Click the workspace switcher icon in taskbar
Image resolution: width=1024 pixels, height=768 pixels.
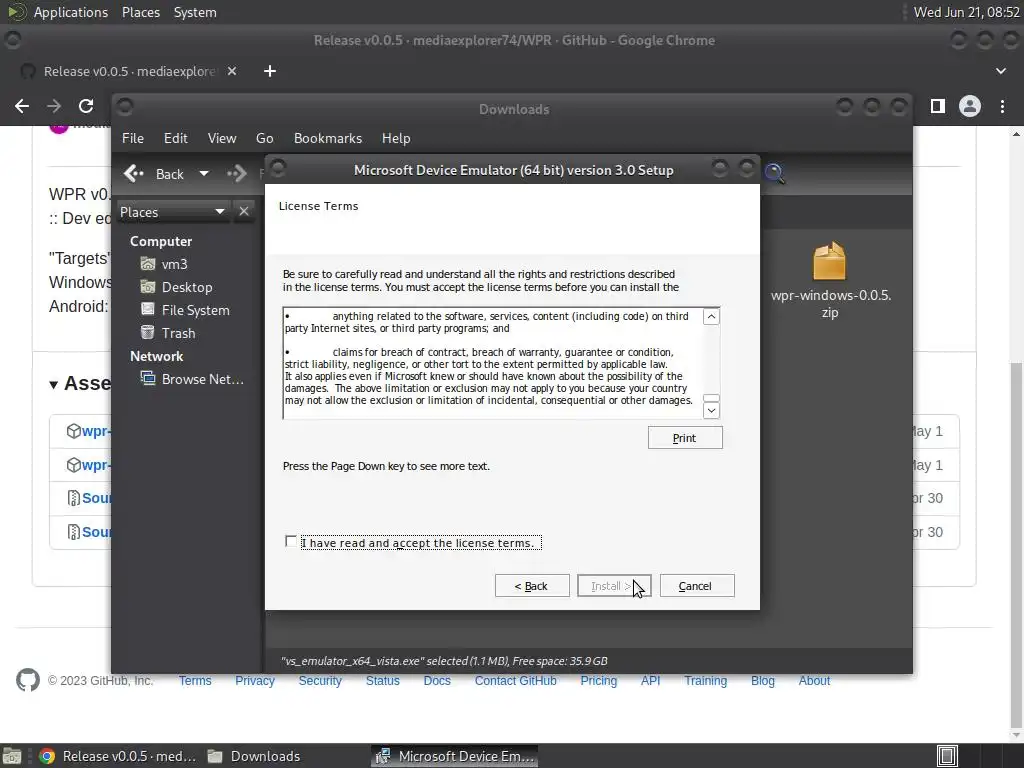tap(947, 756)
